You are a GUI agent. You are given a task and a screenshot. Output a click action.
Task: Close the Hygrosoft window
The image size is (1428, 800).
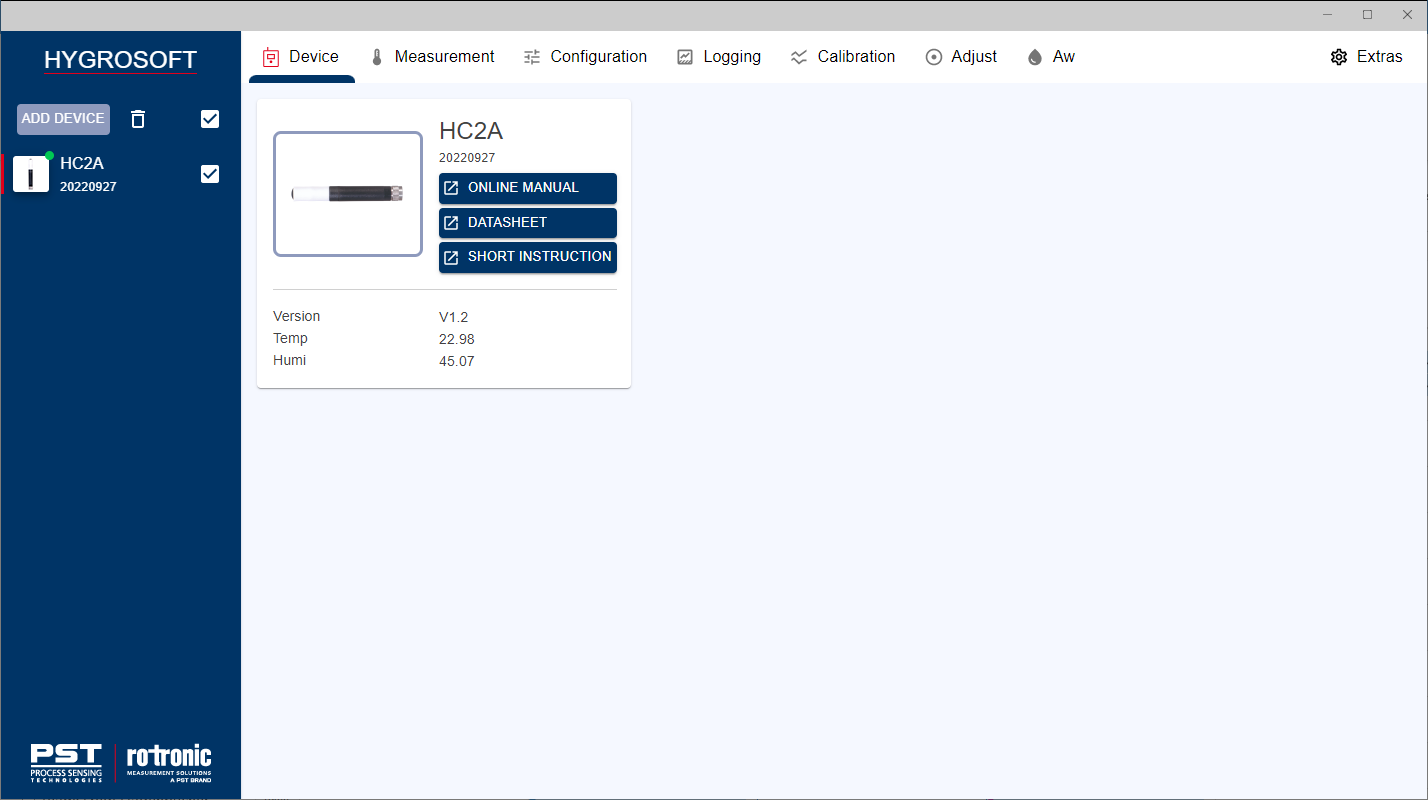coord(1407,15)
